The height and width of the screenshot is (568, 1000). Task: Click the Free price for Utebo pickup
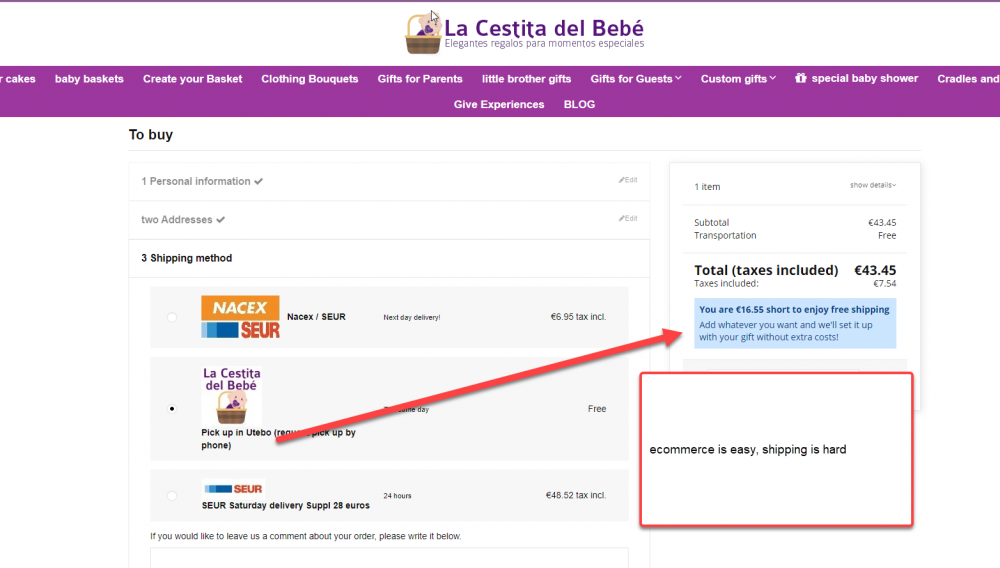point(597,409)
